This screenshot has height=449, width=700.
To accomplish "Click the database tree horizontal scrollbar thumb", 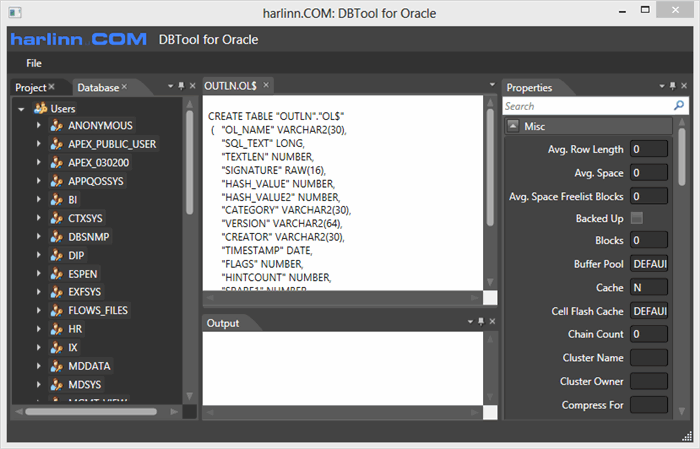I will (x=91, y=412).
